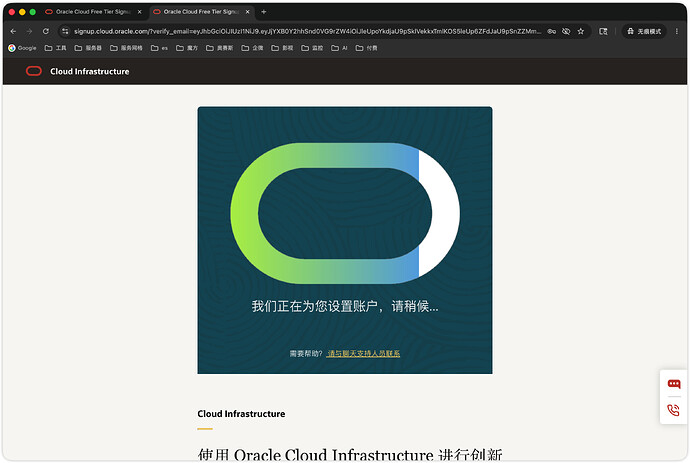Open the 服务网格 bookmark folder

pos(126,48)
